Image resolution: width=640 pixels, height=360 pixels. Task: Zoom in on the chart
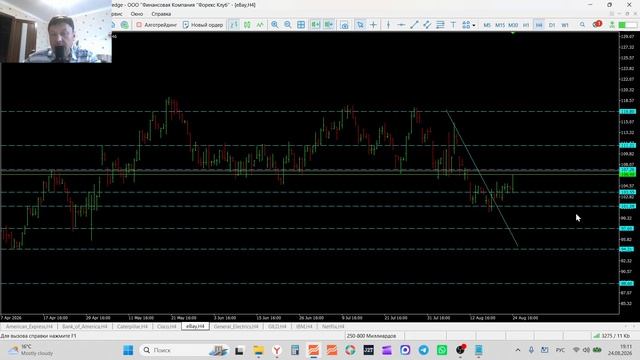point(275,25)
